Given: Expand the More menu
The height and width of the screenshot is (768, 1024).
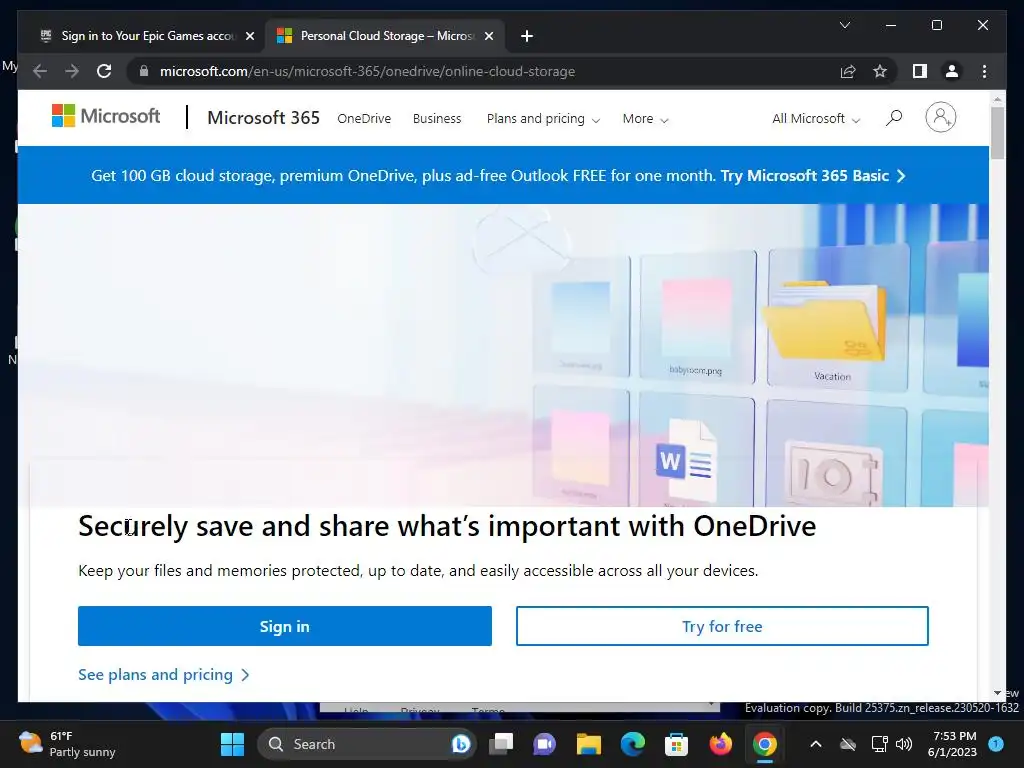Looking at the screenshot, I should tap(645, 119).
